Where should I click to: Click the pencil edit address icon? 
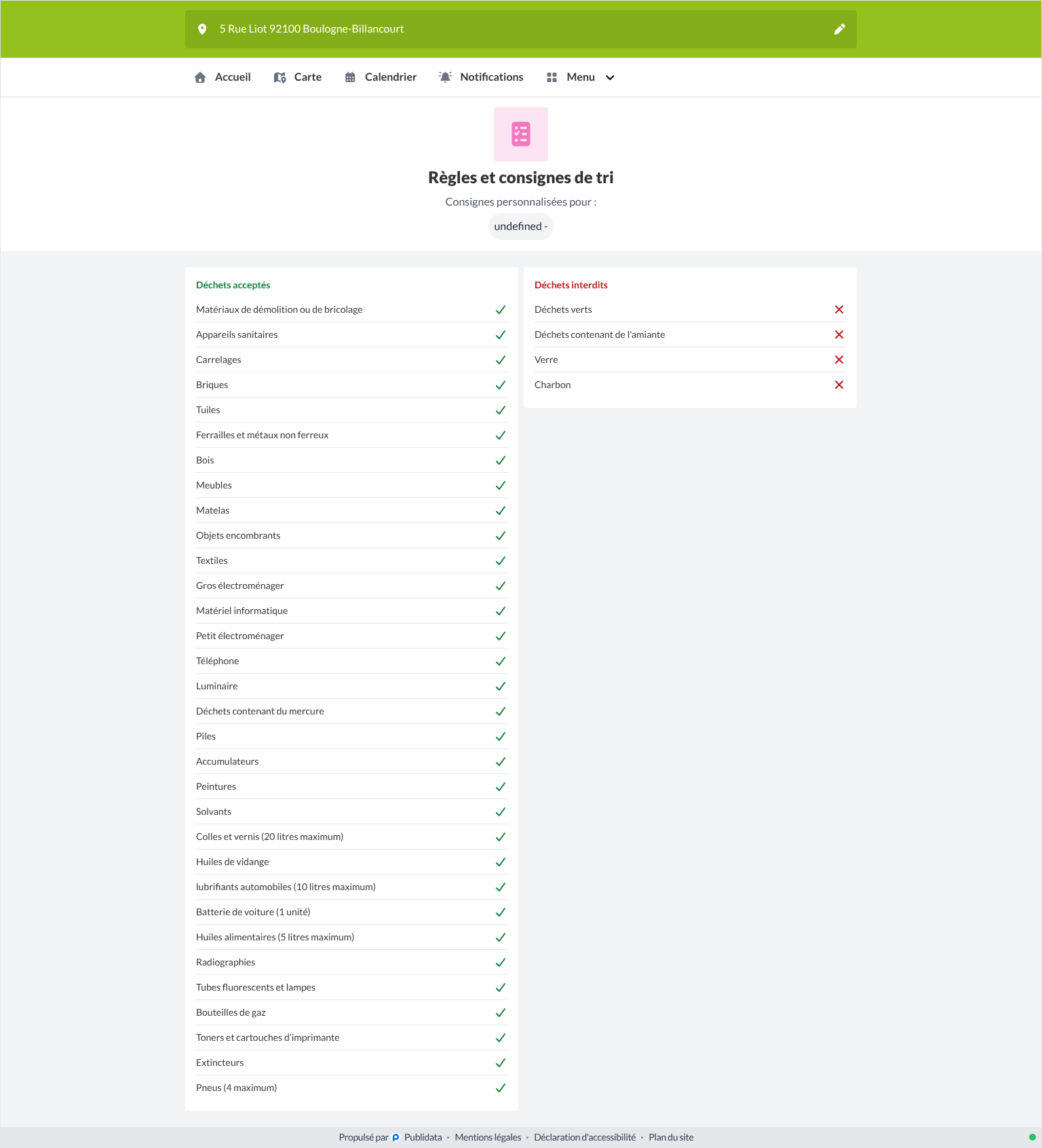pyautogui.click(x=839, y=29)
